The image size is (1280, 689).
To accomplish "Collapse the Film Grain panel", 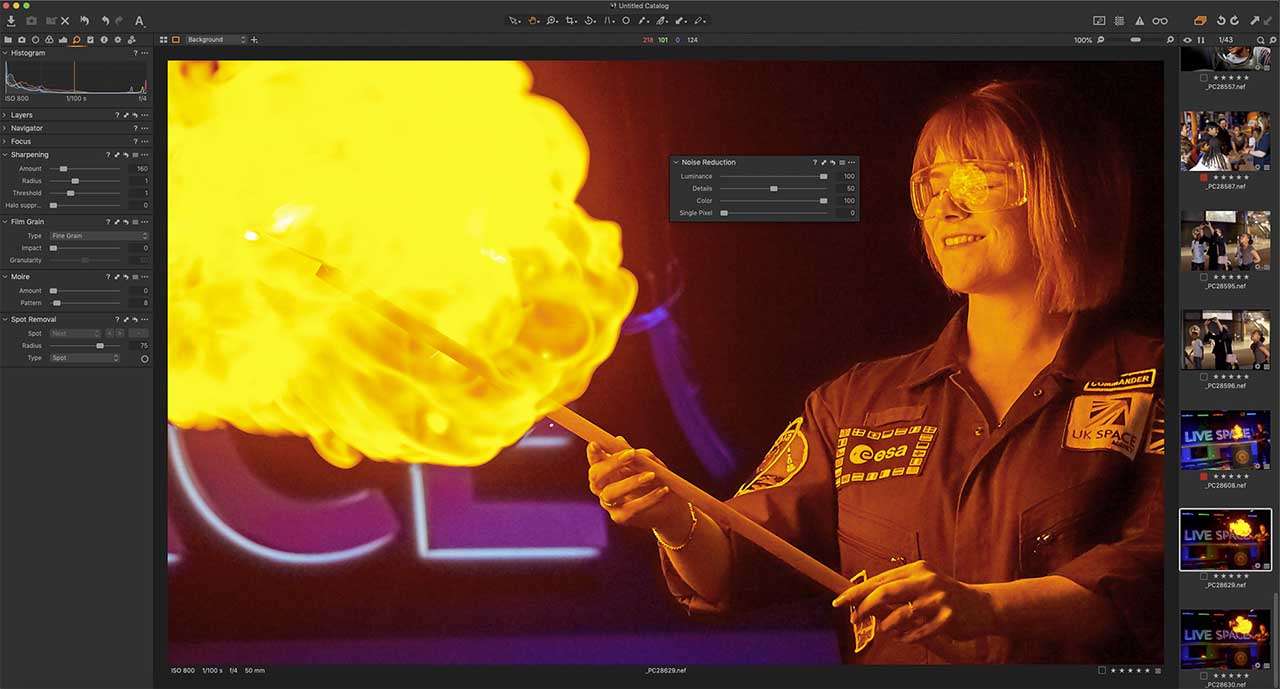I will point(5,222).
